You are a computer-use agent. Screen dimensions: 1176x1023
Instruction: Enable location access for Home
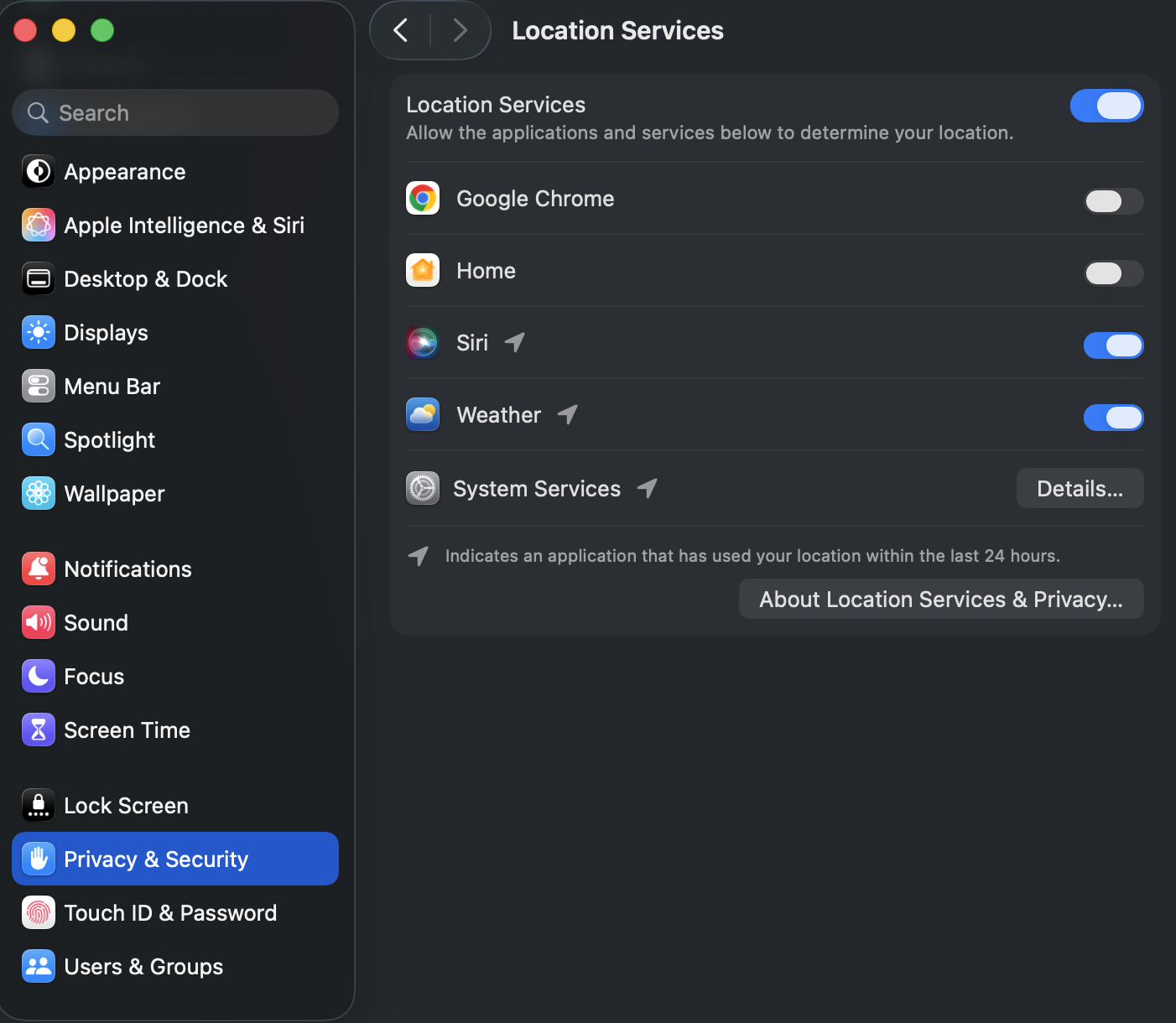(1114, 273)
